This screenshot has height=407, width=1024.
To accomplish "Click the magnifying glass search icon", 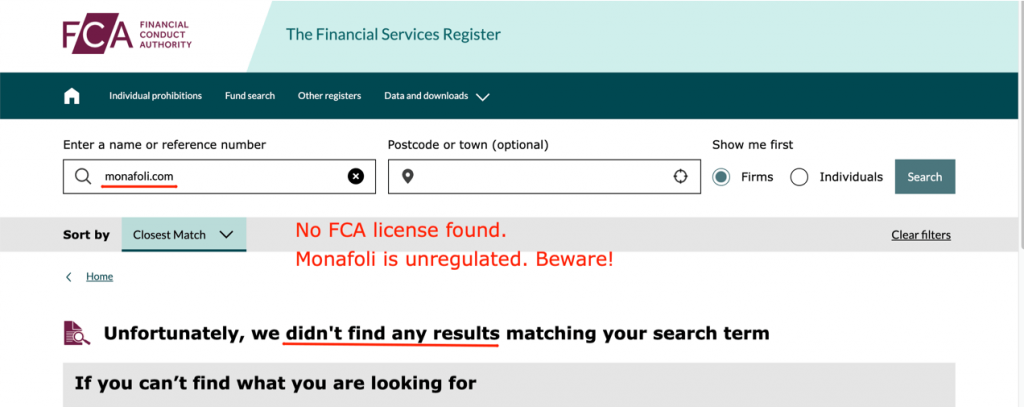I will (x=83, y=176).
